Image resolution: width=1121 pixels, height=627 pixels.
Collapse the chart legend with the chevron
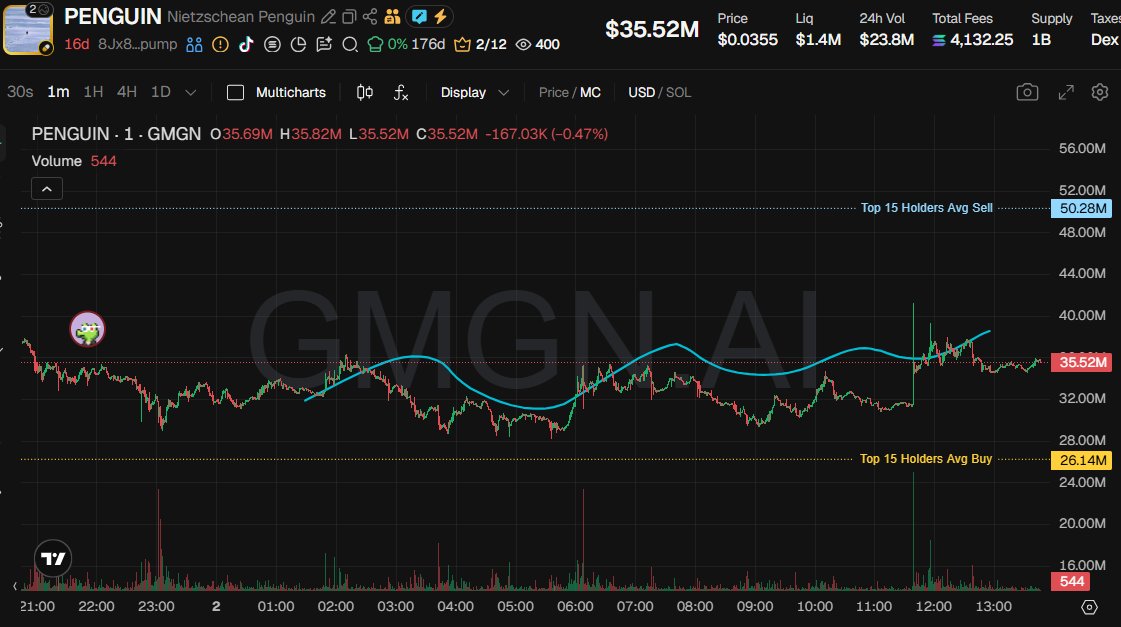[46, 188]
